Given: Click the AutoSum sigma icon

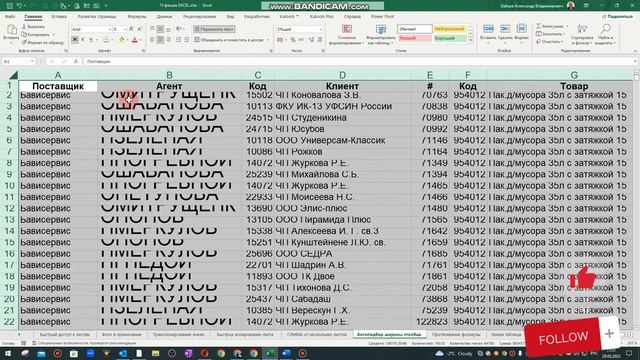Looking at the screenshot, I should click(539, 26).
